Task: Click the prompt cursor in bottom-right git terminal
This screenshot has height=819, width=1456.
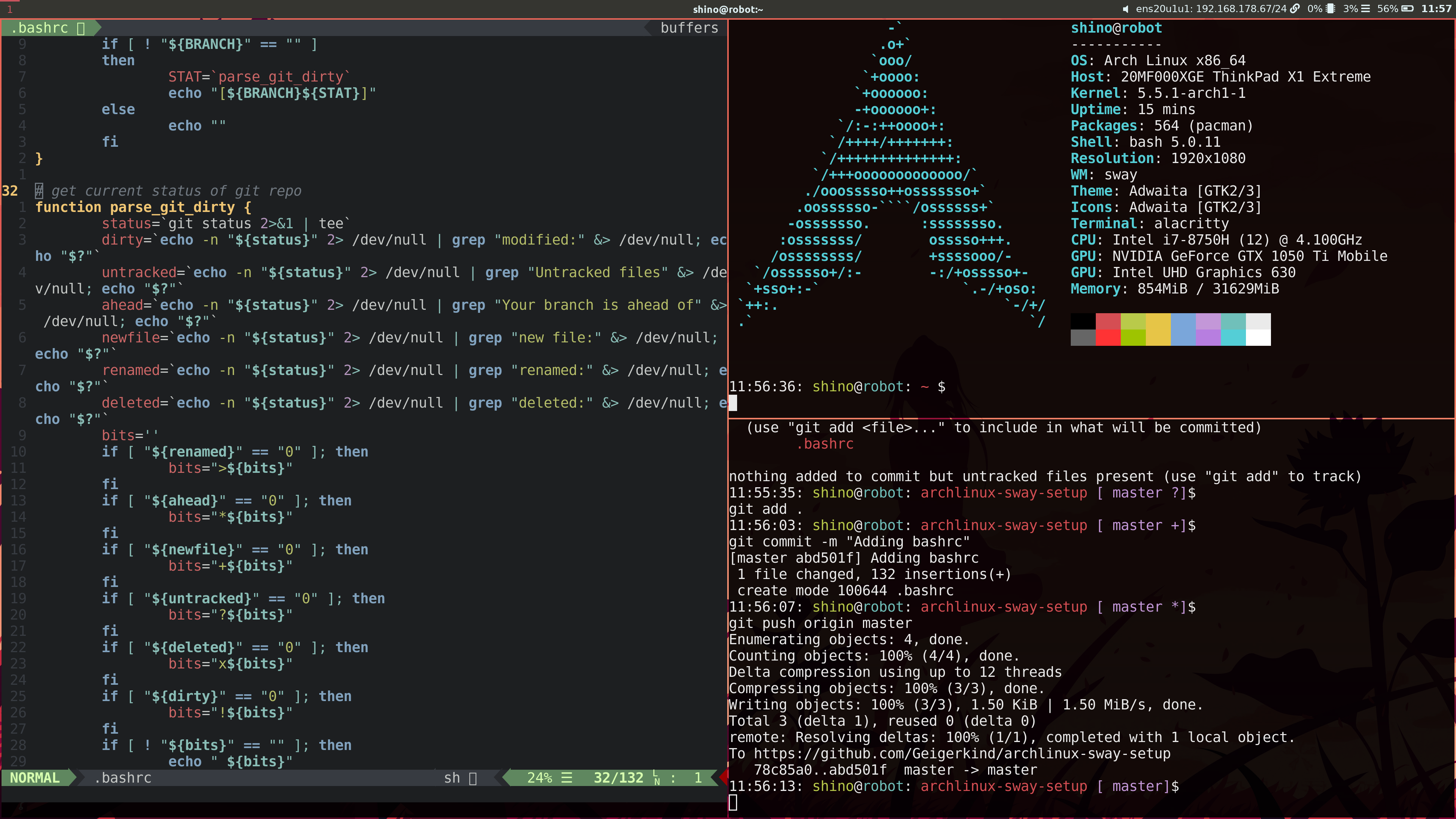Action: tap(733, 802)
